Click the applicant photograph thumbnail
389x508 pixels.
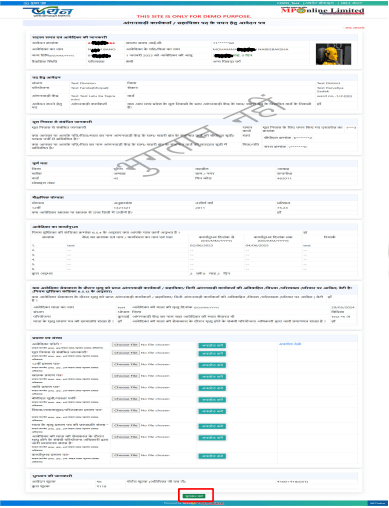tap(333, 54)
